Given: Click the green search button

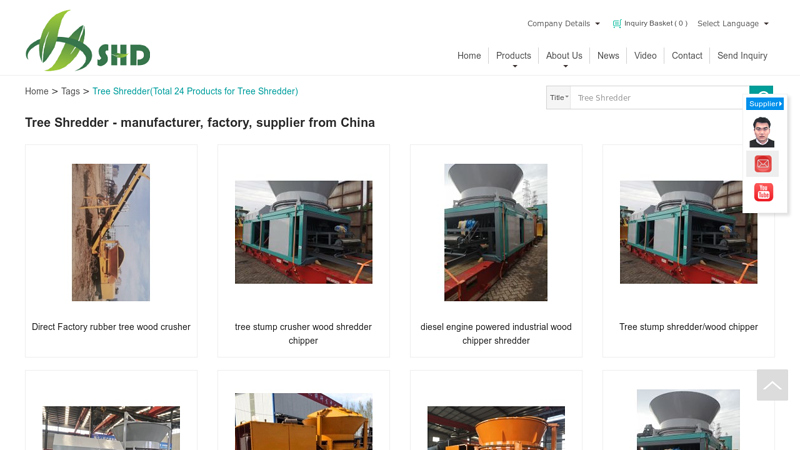Looking at the screenshot, I should point(761,90).
